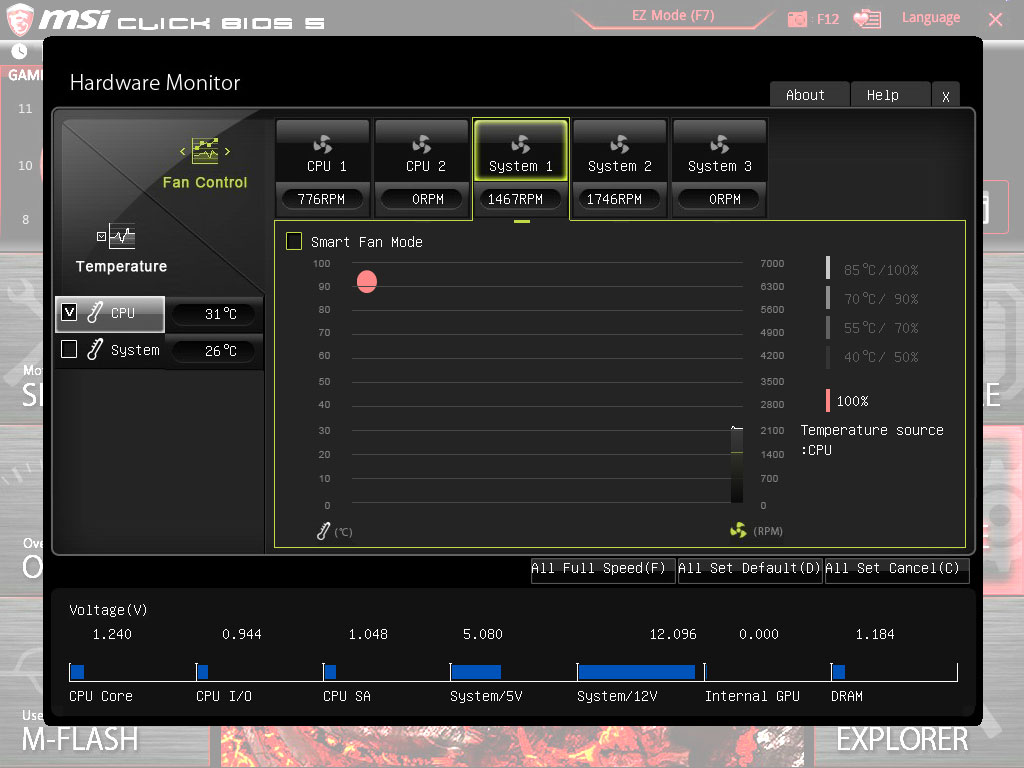Click left arrow beside Fan Control icon
This screenshot has height=768, width=1024.
pyautogui.click(x=183, y=152)
